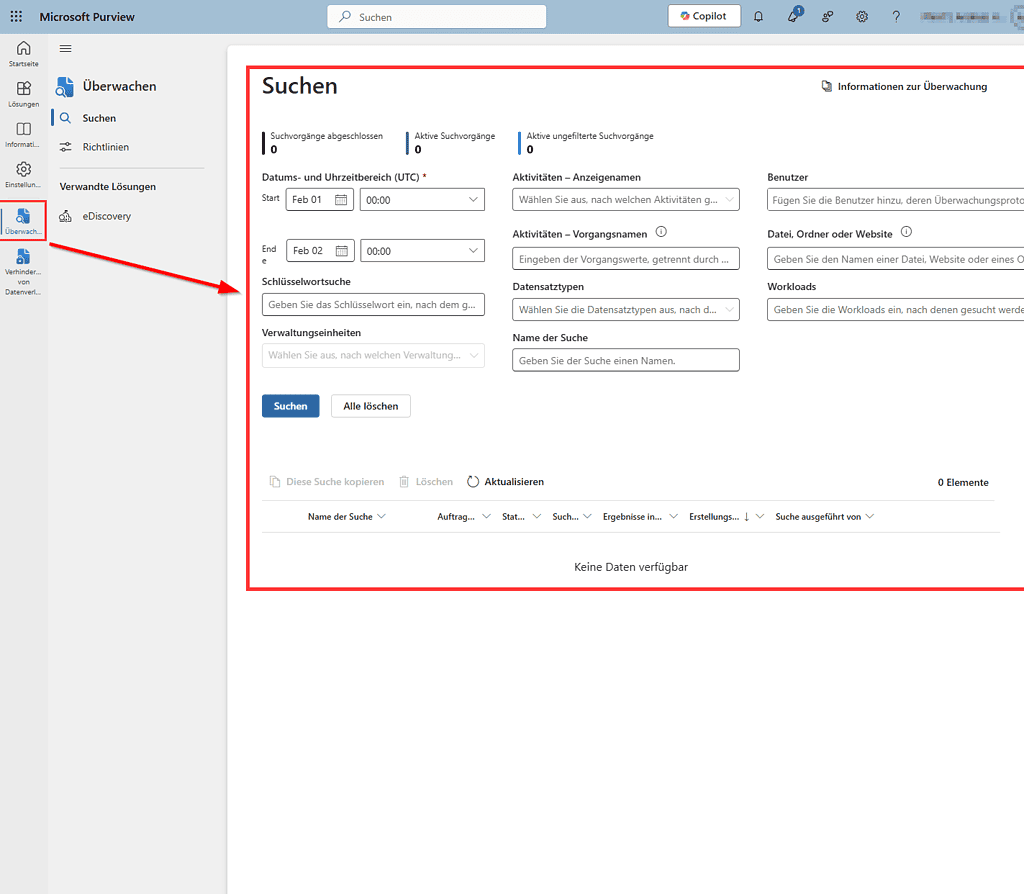1024x894 pixels.
Task: Collapse the navigation with the hamburger icon
Action: pos(65,48)
